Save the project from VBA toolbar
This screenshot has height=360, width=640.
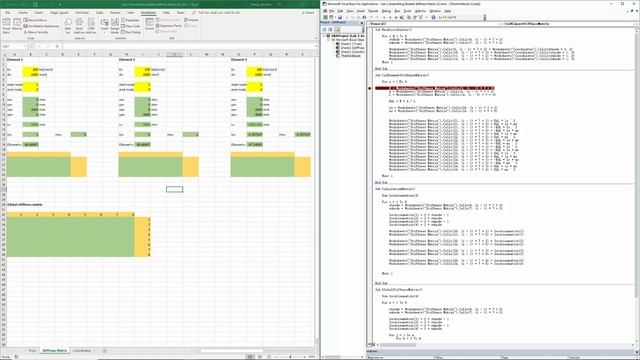tap(340, 18)
